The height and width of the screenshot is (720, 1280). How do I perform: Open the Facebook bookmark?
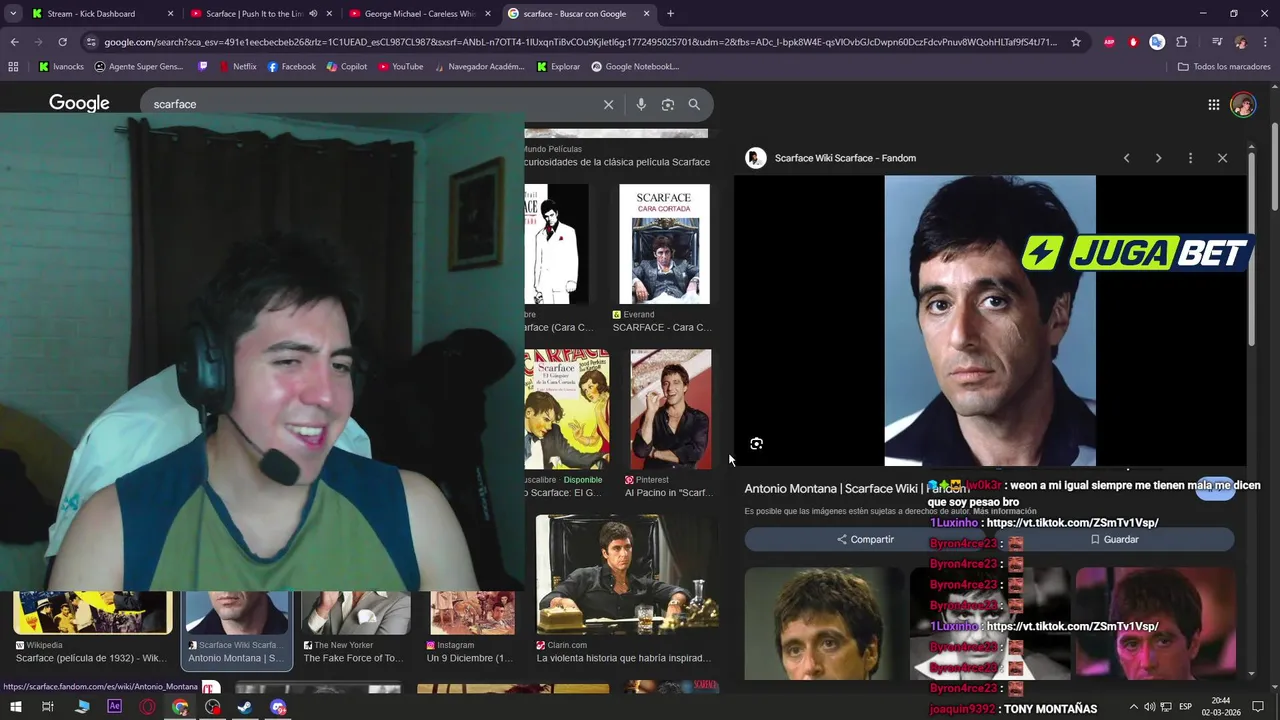click(291, 67)
